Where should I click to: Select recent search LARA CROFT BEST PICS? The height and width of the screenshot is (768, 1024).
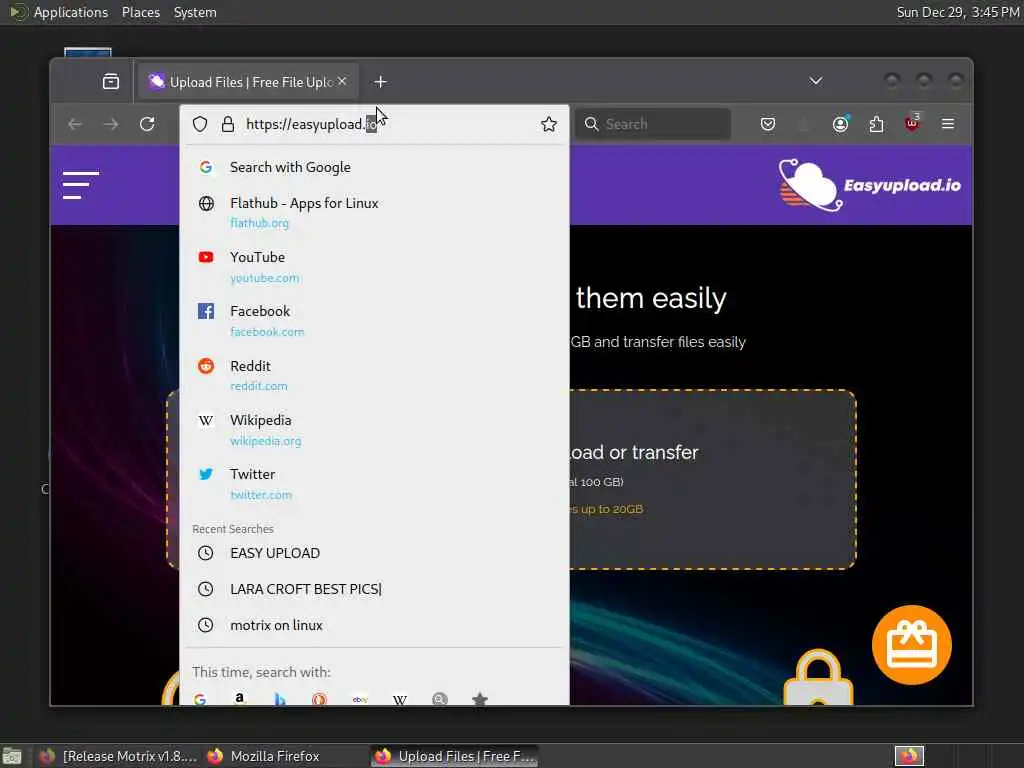click(x=374, y=589)
